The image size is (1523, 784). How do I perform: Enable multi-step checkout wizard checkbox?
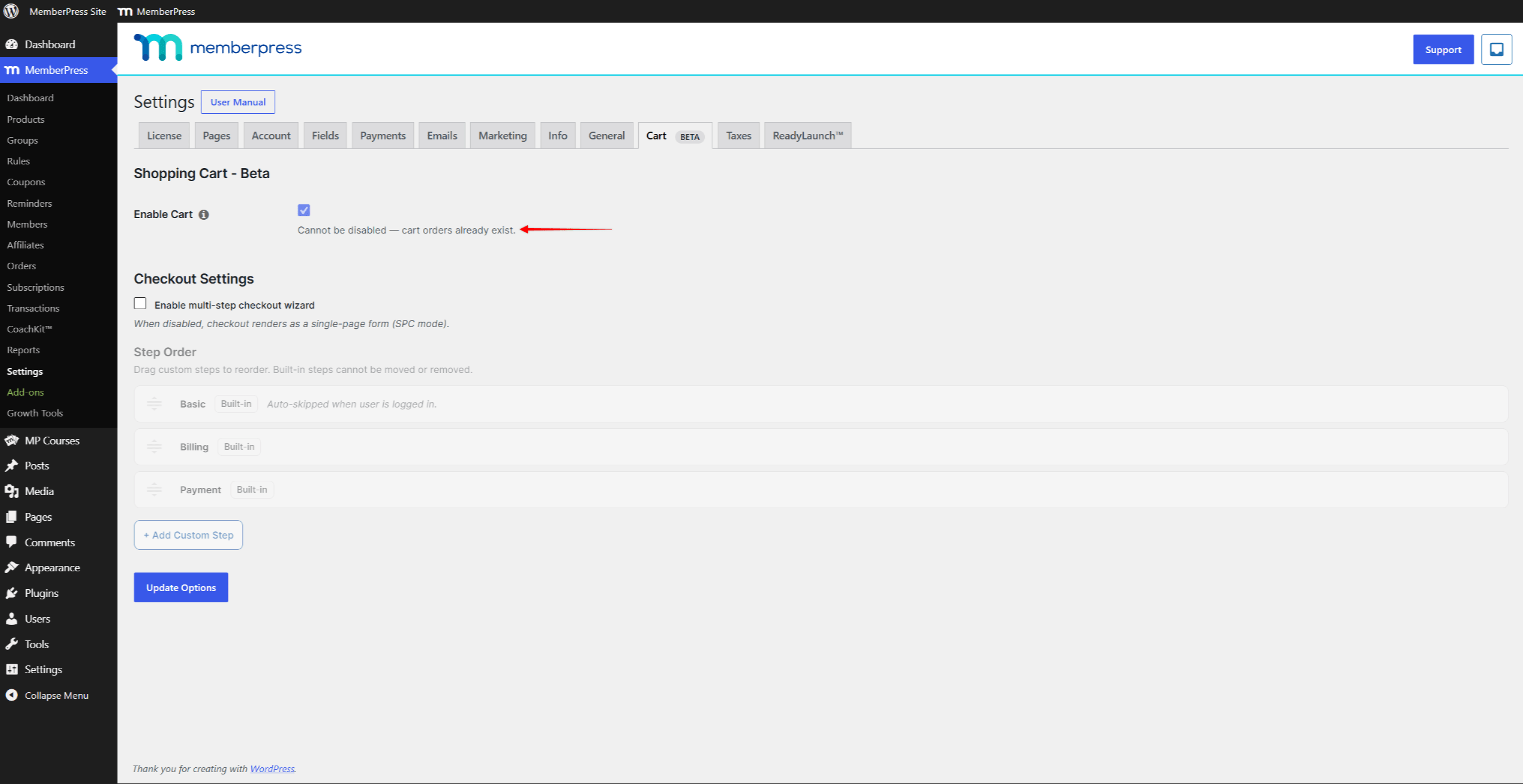tap(140, 303)
